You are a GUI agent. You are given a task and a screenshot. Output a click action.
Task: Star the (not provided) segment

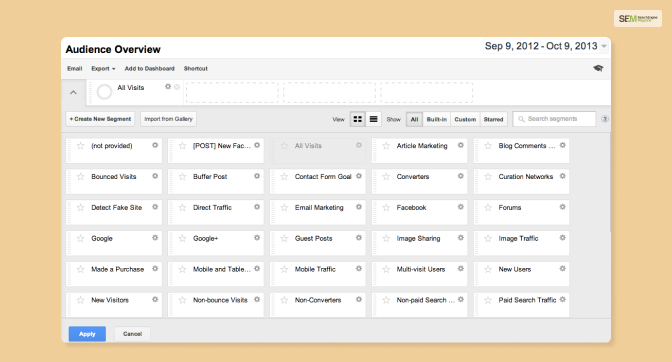81,146
